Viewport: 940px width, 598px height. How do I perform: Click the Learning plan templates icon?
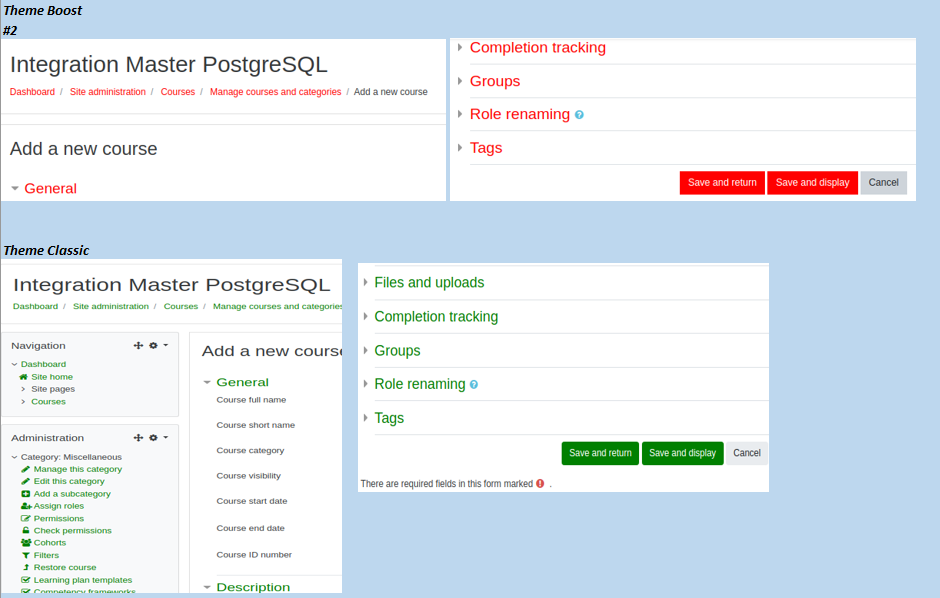click(25, 580)
